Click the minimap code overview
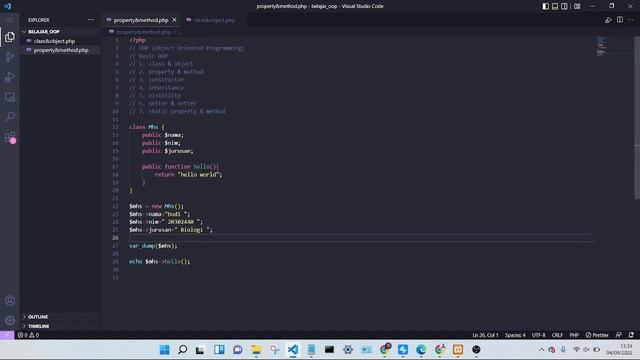This screenshot has height=360, width=640. (x=602, y=46)
